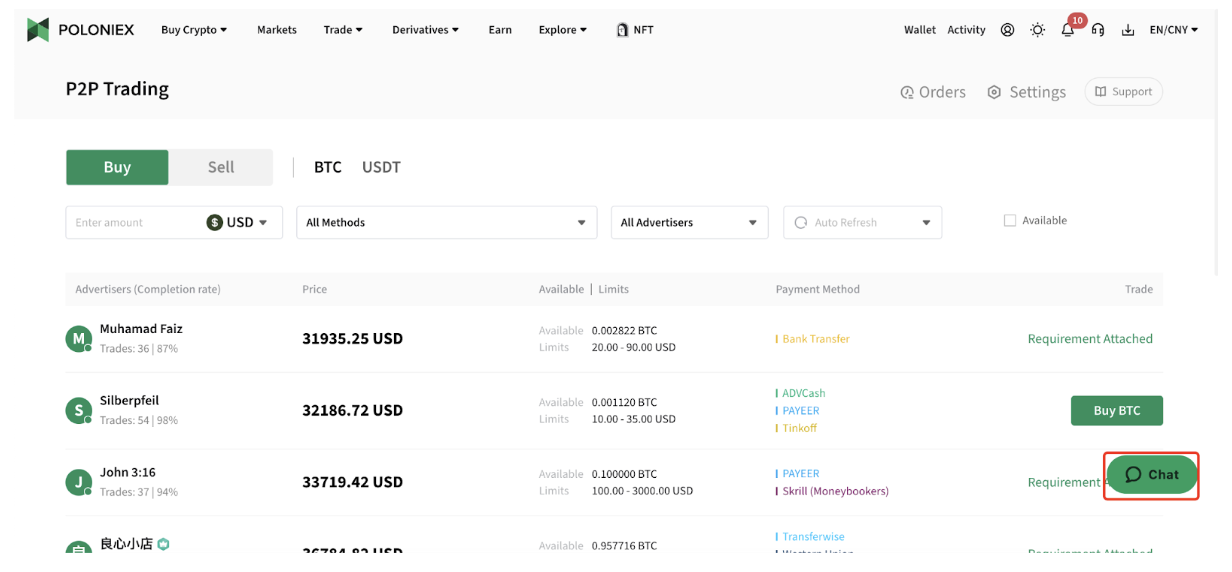Toggle the light/dark theme sun icon
1232x572 pixels.
pyautogui.click(x=1037, y=30)
